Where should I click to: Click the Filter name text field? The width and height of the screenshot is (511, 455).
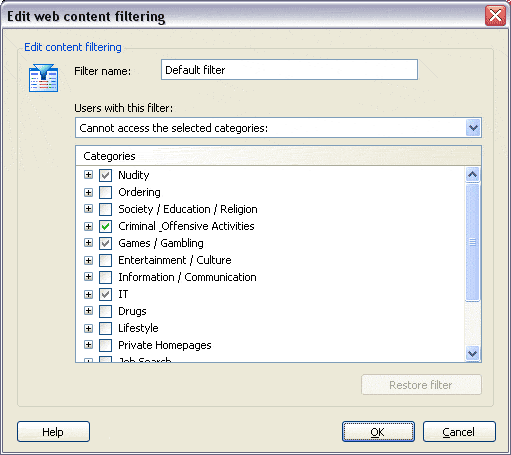coord(289,70)
